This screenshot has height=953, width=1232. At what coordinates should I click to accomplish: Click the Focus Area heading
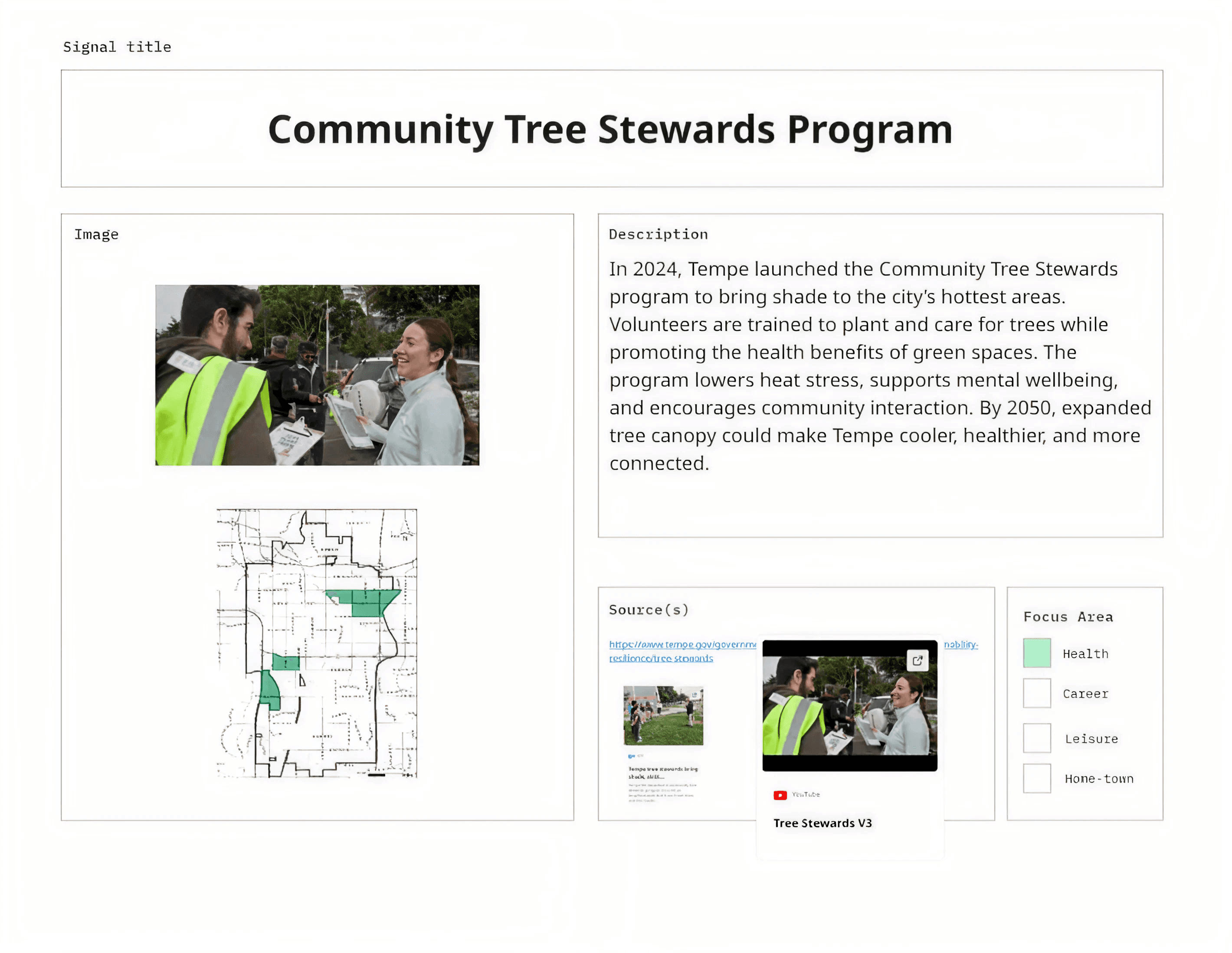point(1068,617)
